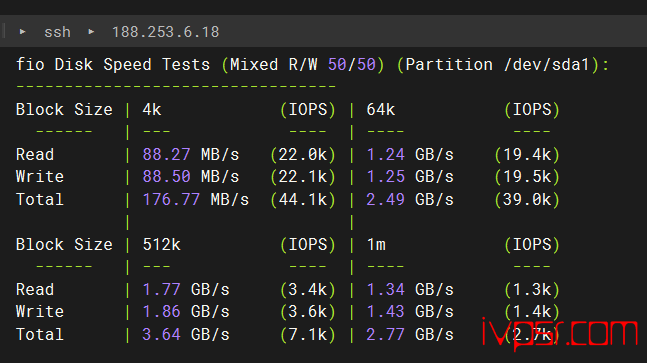The width and height of the screenshot is (647, 363).
Task: Click the 4k total 176.77 MB/s value
Action: tap(196, 200)
